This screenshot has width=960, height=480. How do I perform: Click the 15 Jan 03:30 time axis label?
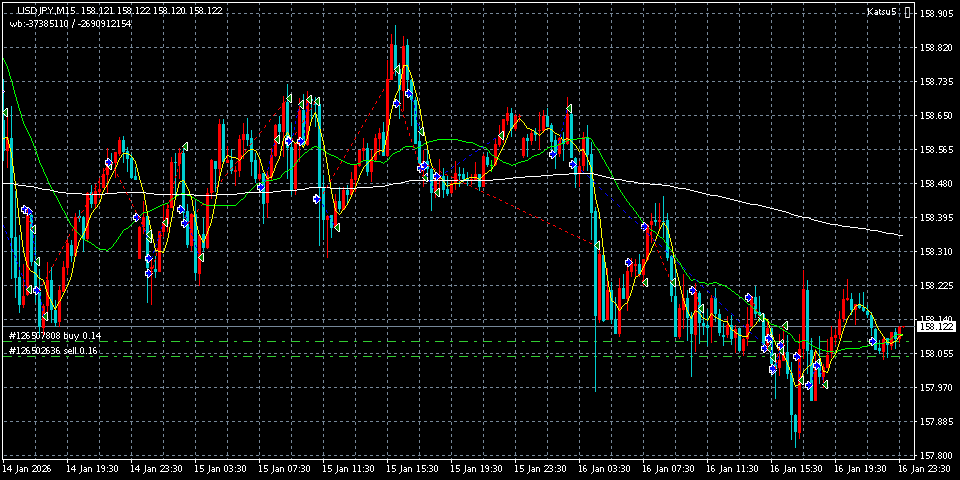[218, 468]
